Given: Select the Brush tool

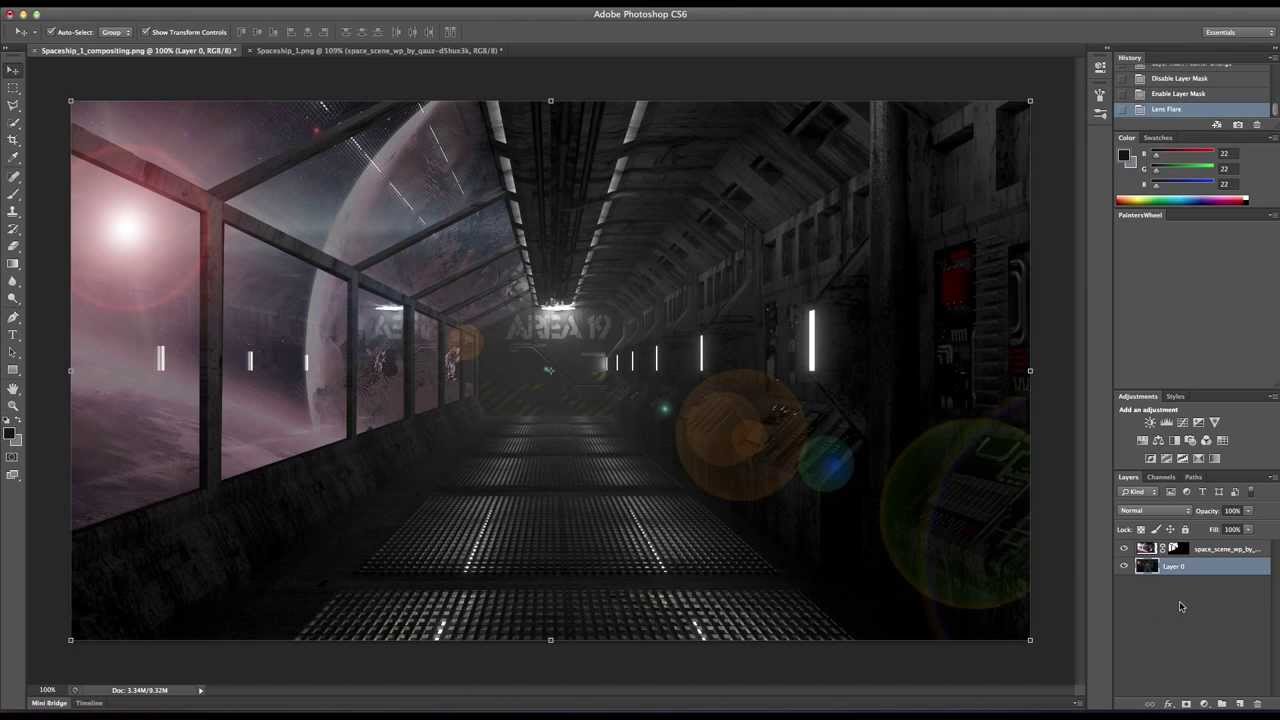Looking at the screenshot, I should point(13,193).
